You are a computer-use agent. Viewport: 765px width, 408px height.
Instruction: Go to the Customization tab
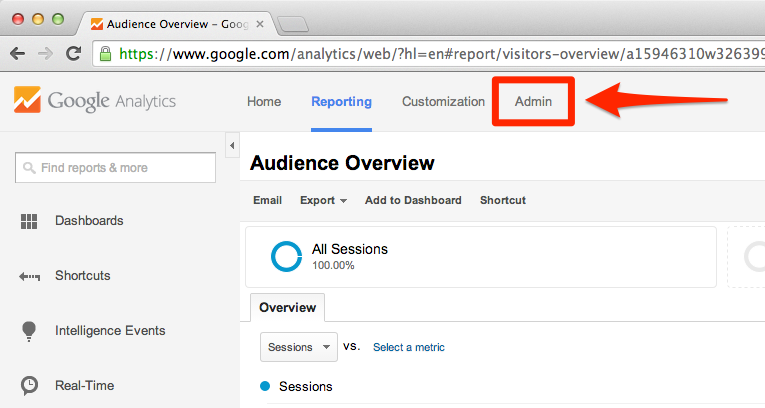[x=443, y=101]
